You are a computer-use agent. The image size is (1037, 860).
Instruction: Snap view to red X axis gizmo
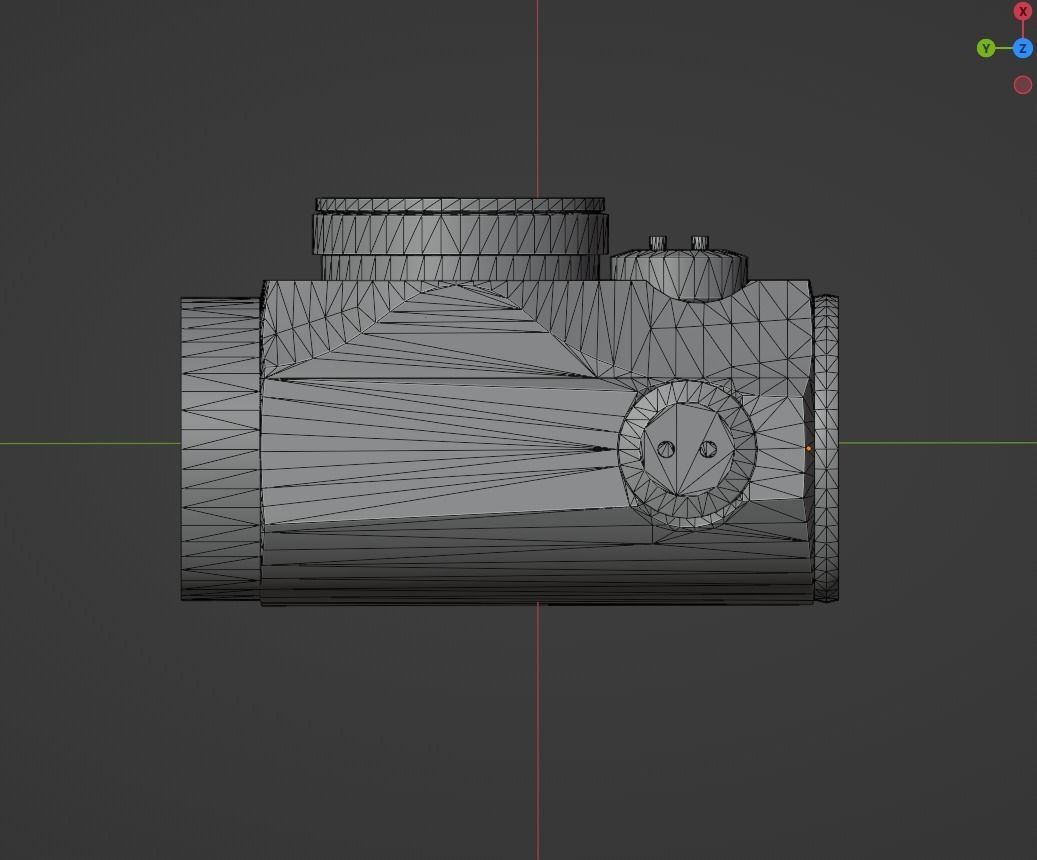1022,11
